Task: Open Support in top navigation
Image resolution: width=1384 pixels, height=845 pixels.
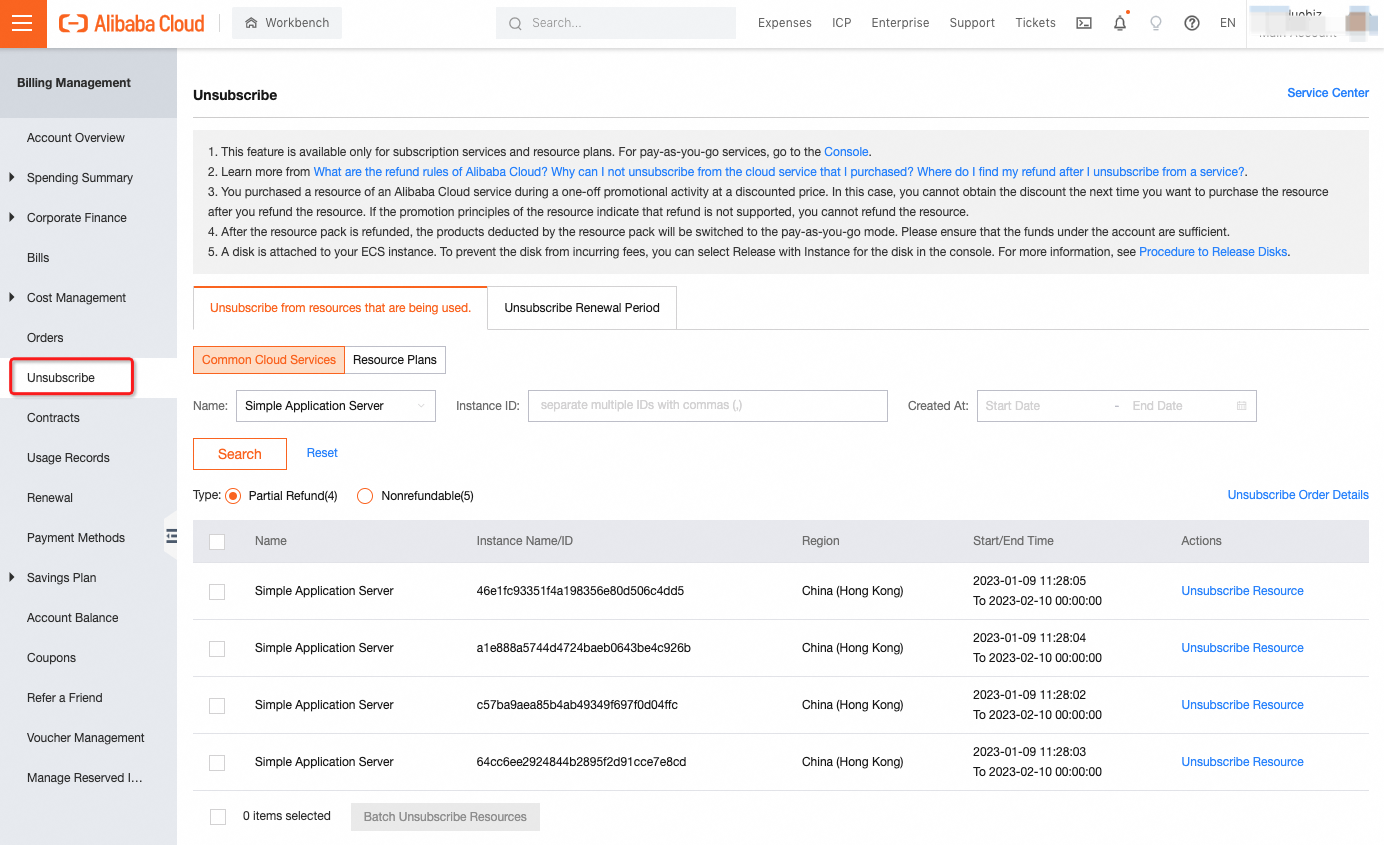Action: click(972, 23)
